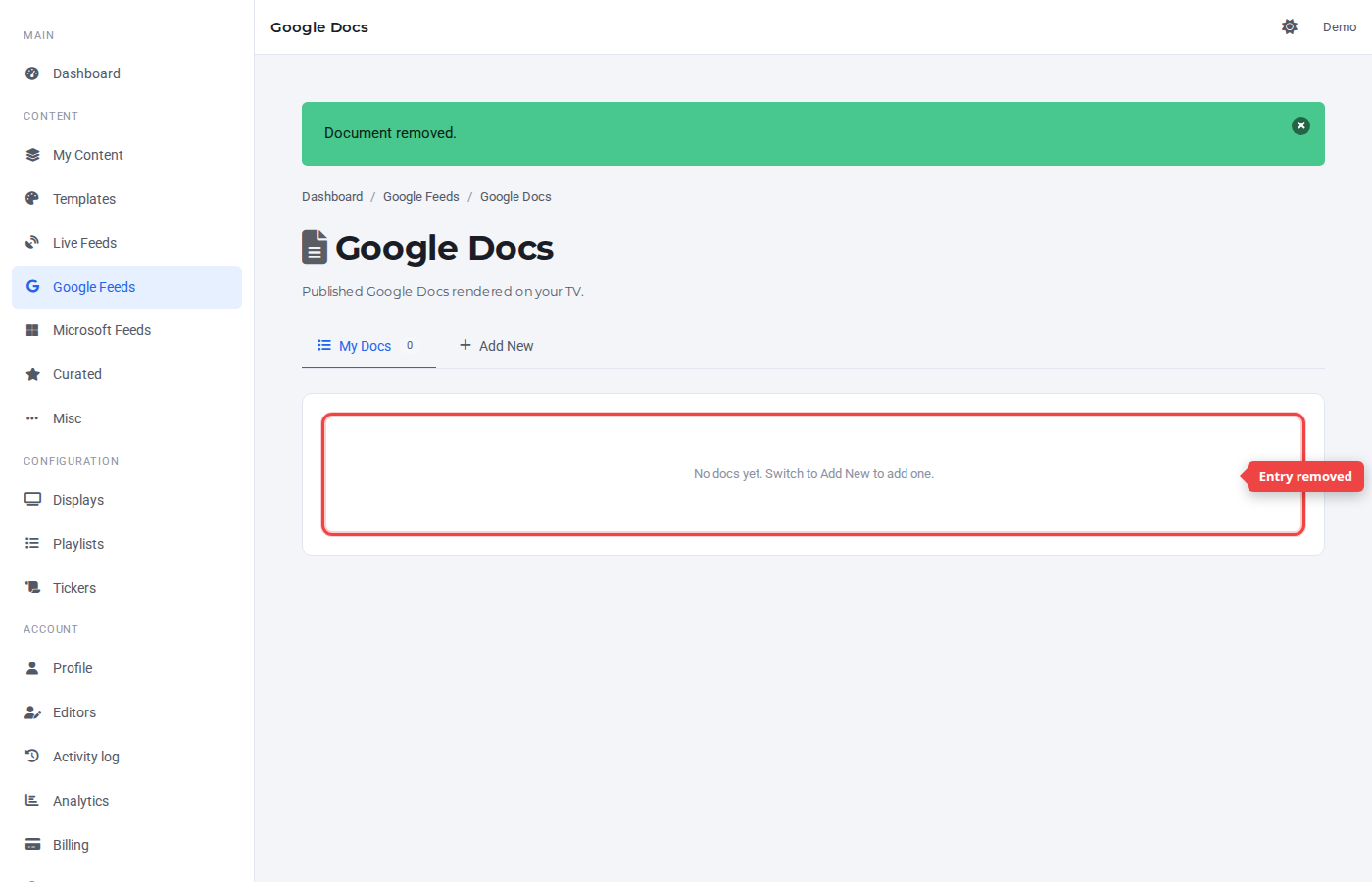Click the Tickers scroll icon
The image size is (1372, 882).
click(32, 588)
